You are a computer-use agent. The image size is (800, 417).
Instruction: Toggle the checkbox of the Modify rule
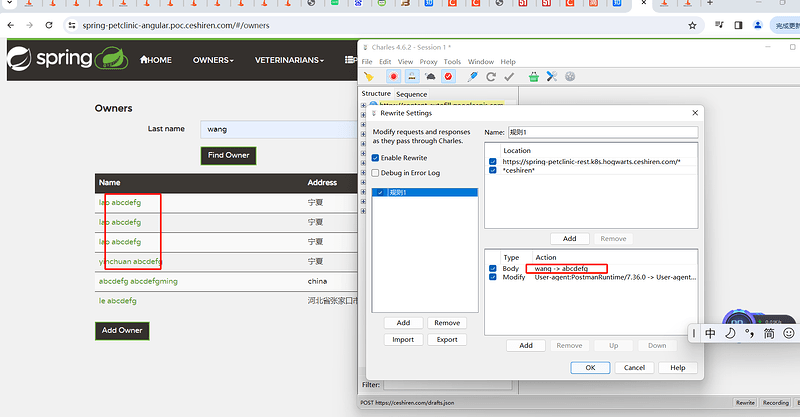pos(493,277)
